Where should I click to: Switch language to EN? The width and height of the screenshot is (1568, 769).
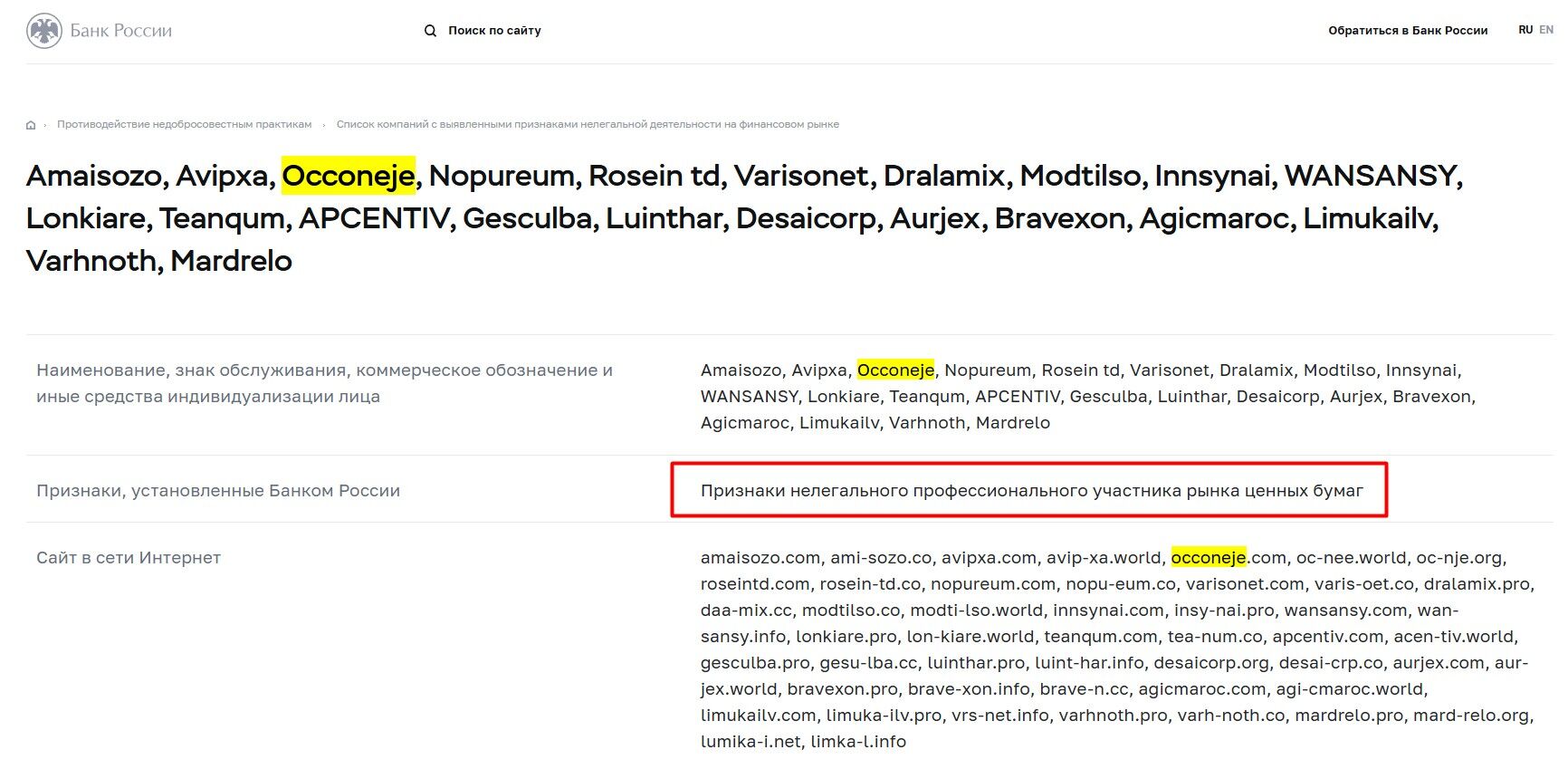tap(1546, 30)
